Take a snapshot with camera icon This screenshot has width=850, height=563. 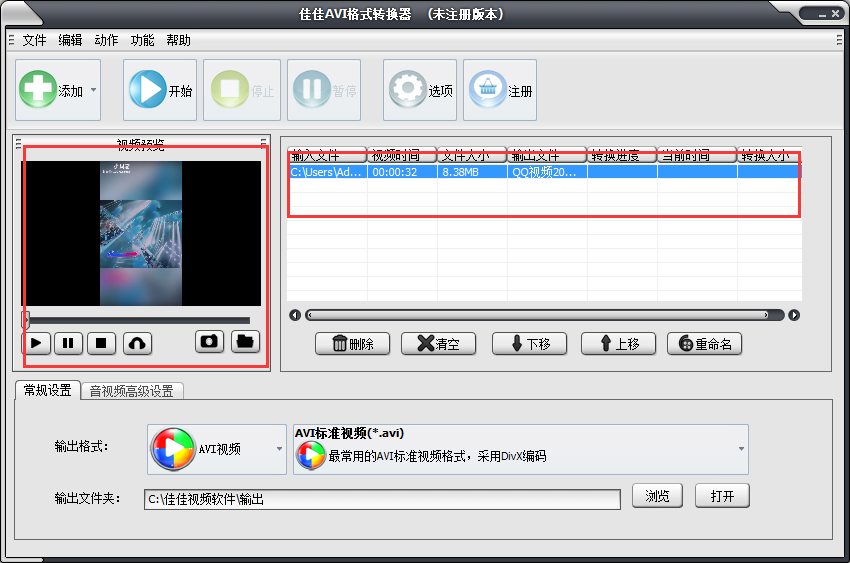pos(209,342)
